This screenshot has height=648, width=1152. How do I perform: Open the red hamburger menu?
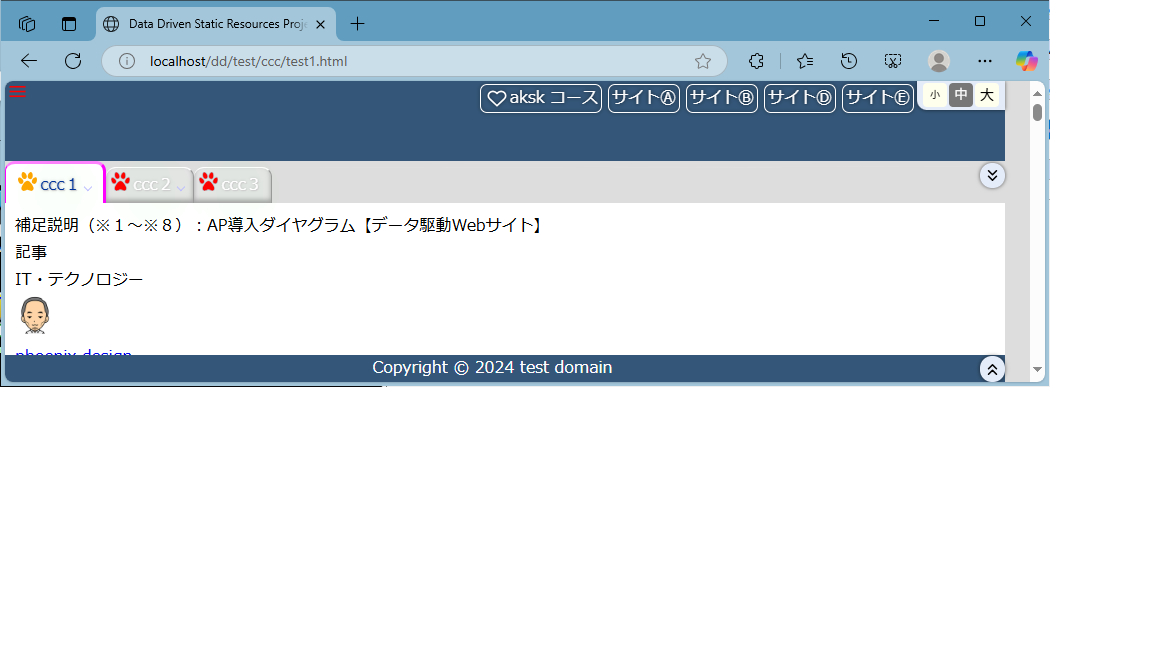17,92
